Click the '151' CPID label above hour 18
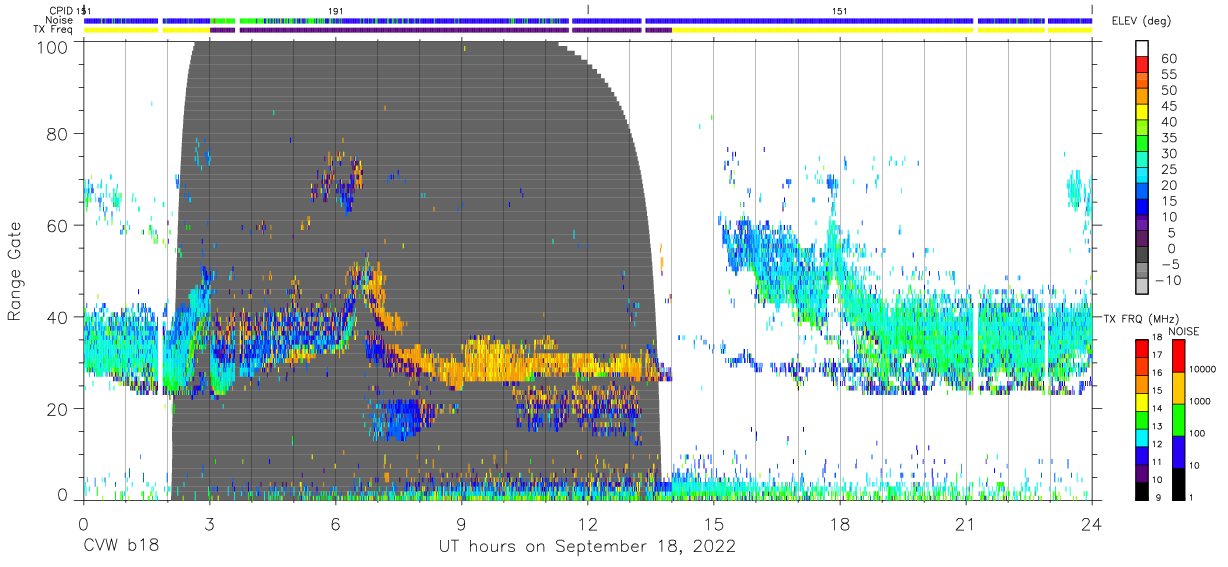The width and height of the screenshot is (1228, 567). pos(840,10)
